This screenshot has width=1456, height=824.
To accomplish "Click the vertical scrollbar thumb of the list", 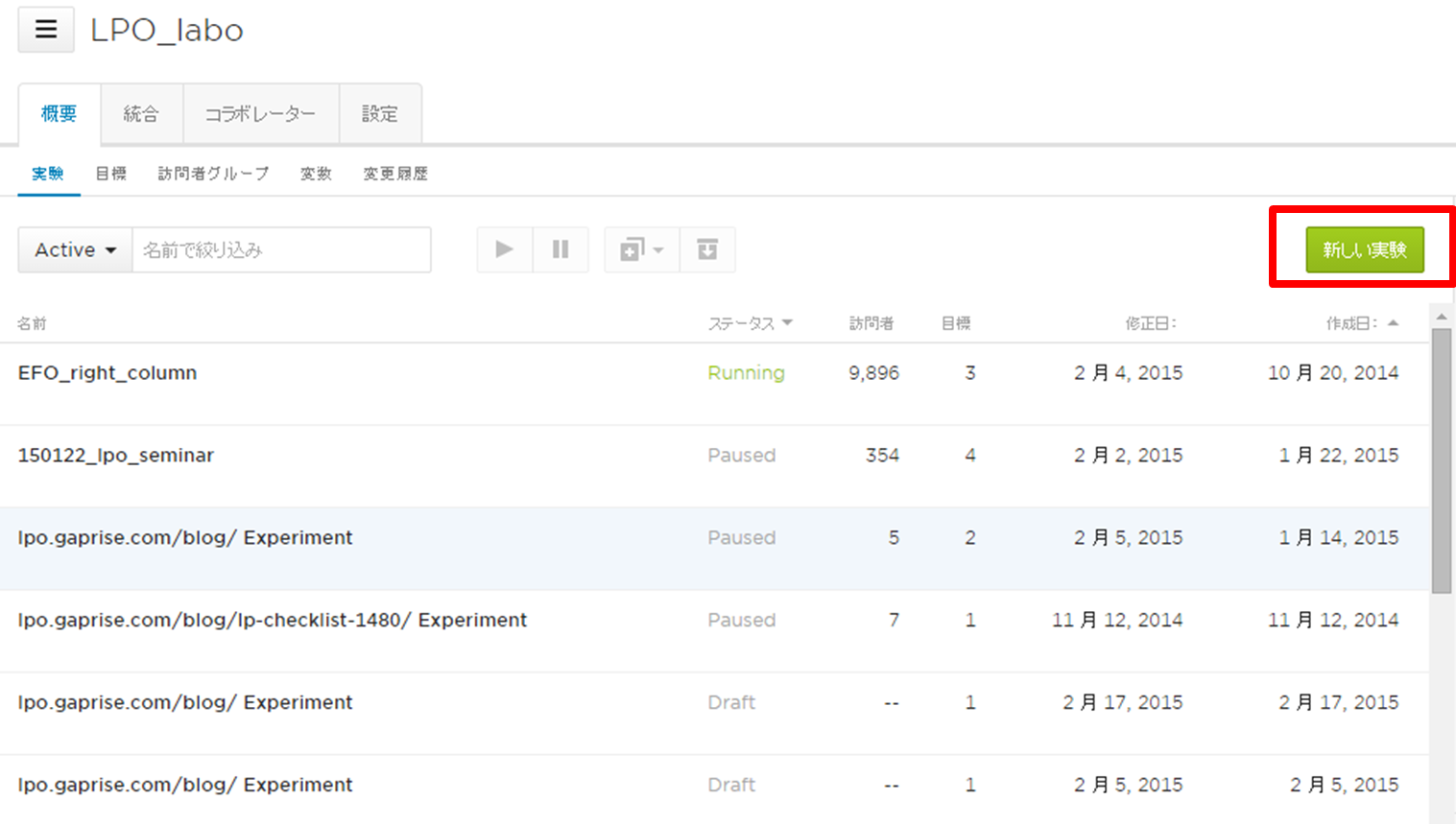I will click(x=1441, y=460).
